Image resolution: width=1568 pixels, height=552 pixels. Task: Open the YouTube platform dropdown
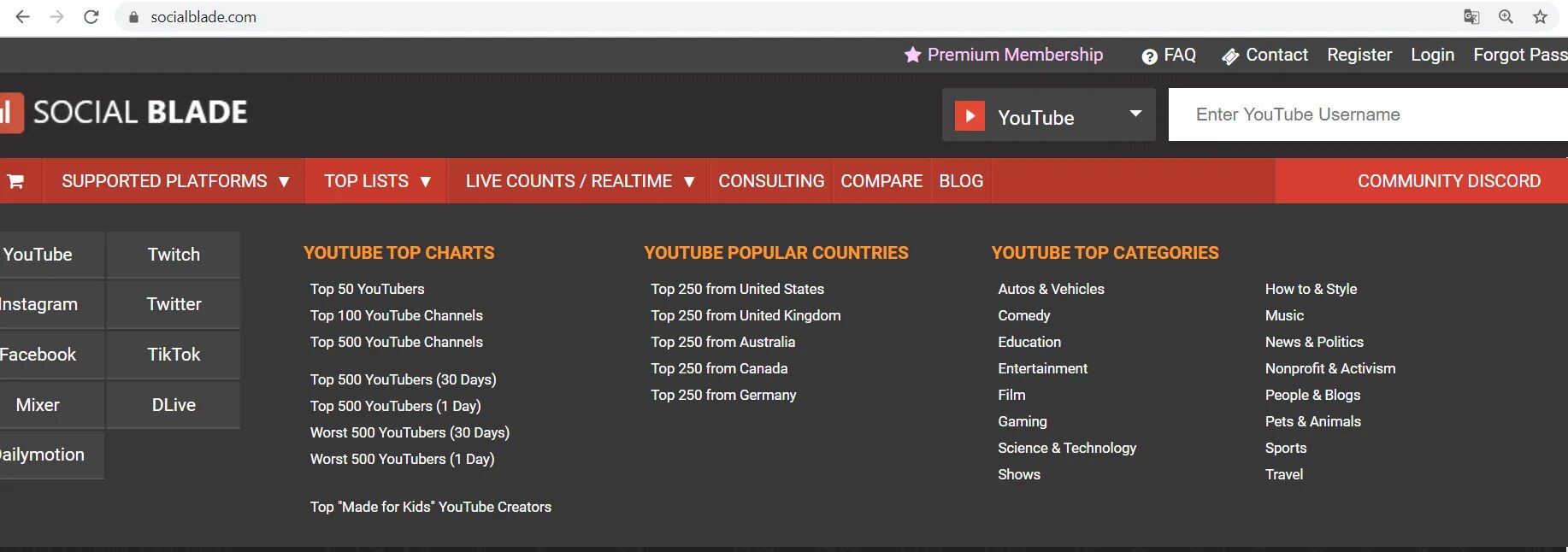coord(1049,115)
